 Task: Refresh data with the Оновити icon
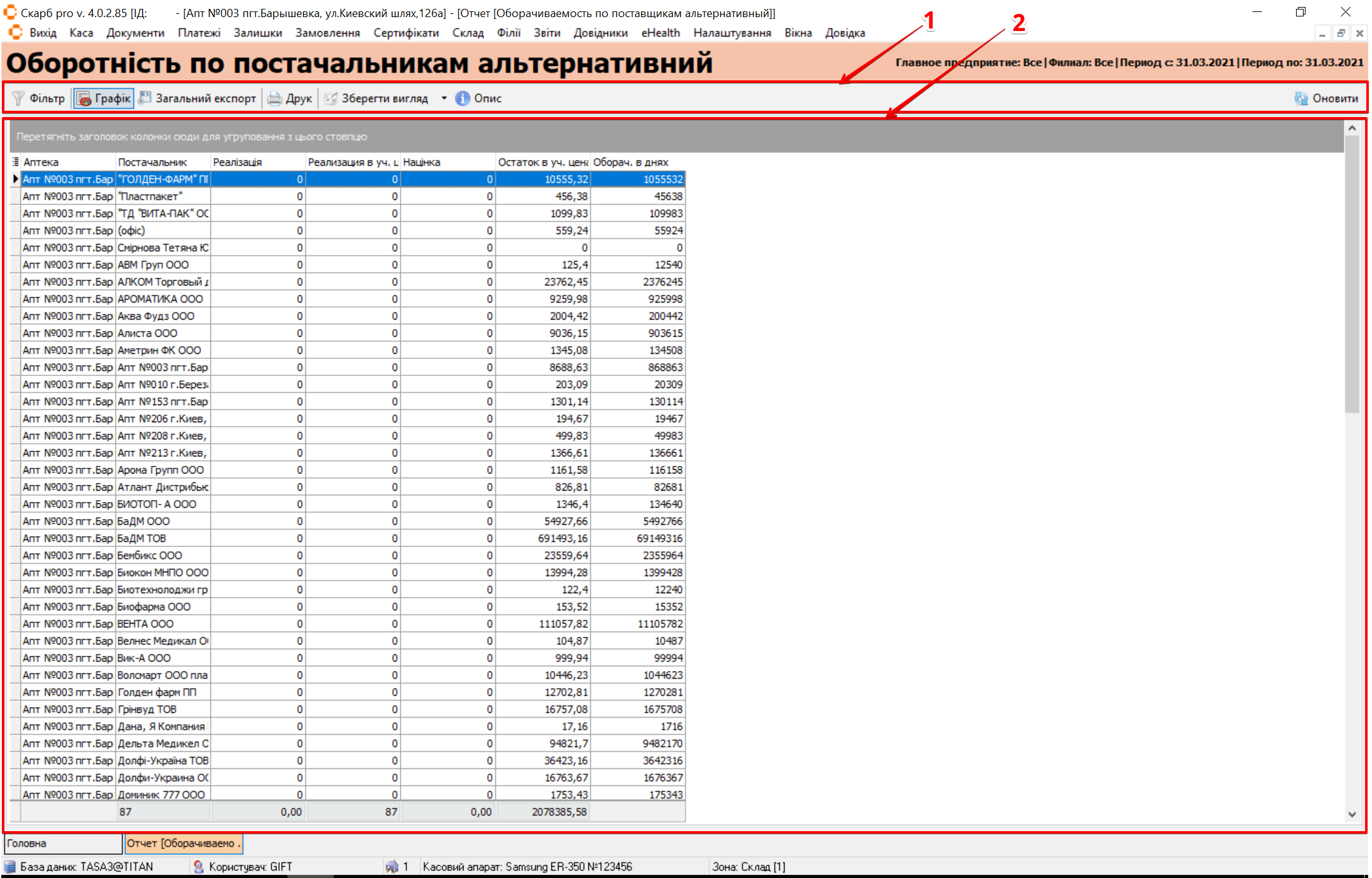[1301, 99]
